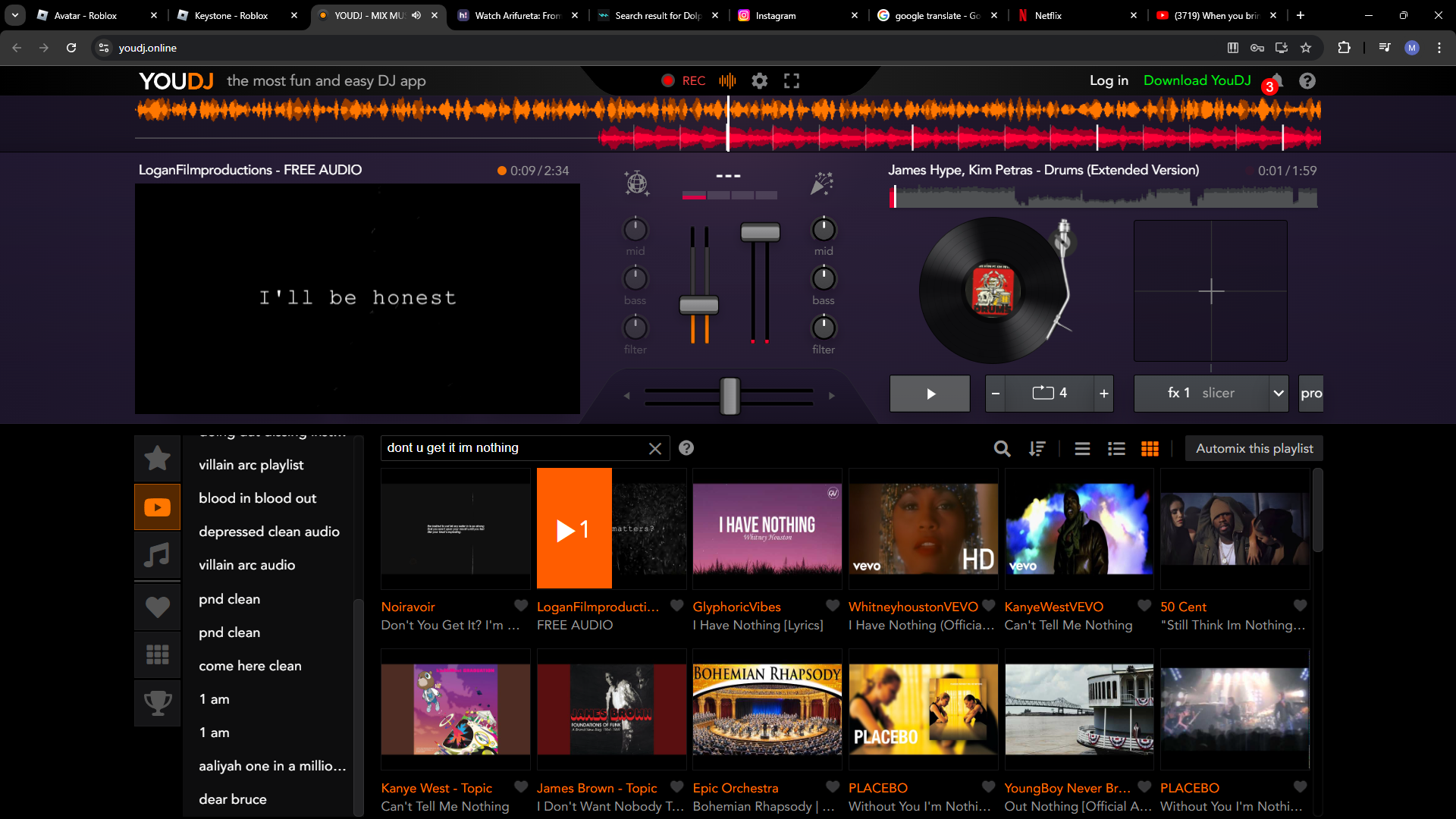Switch to compact list view
Image resolution: width=1456 pixels, height=819 pixels.
pyautogui.click(x=1082, y=449)
